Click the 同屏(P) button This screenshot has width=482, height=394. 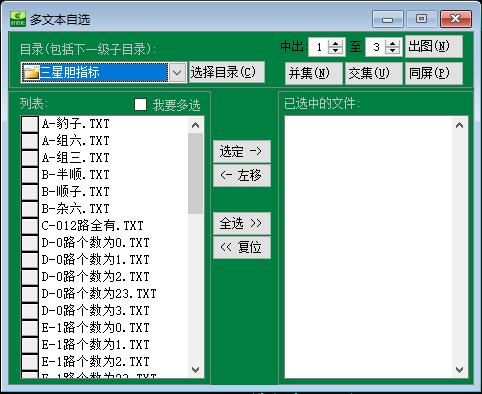point(434,73)
